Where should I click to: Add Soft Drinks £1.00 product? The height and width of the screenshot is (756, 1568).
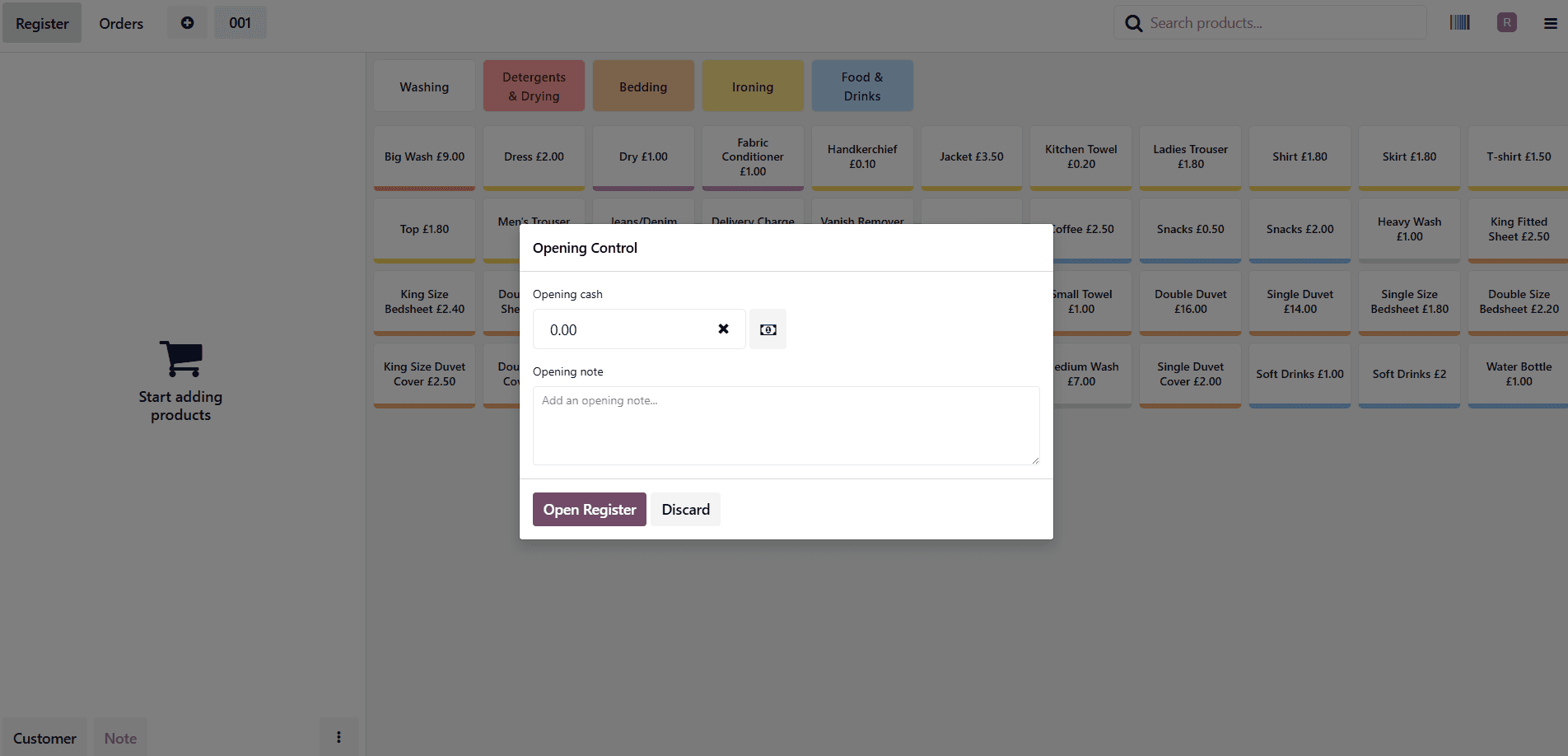1300,375
